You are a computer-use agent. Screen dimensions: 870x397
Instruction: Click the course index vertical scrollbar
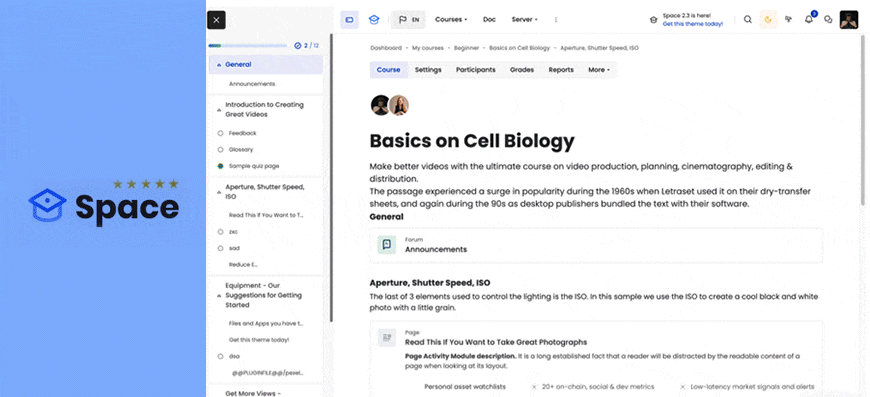point(331,177)
